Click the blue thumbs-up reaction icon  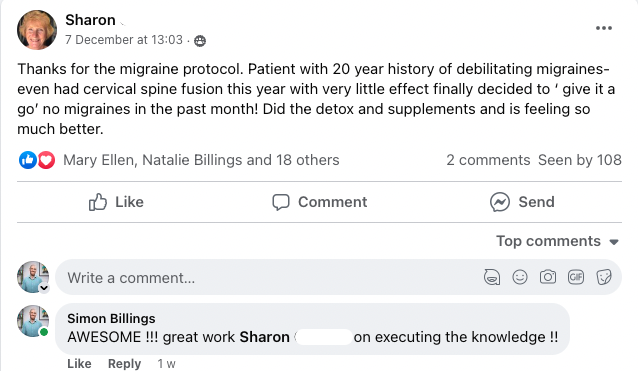click(28, 160)
